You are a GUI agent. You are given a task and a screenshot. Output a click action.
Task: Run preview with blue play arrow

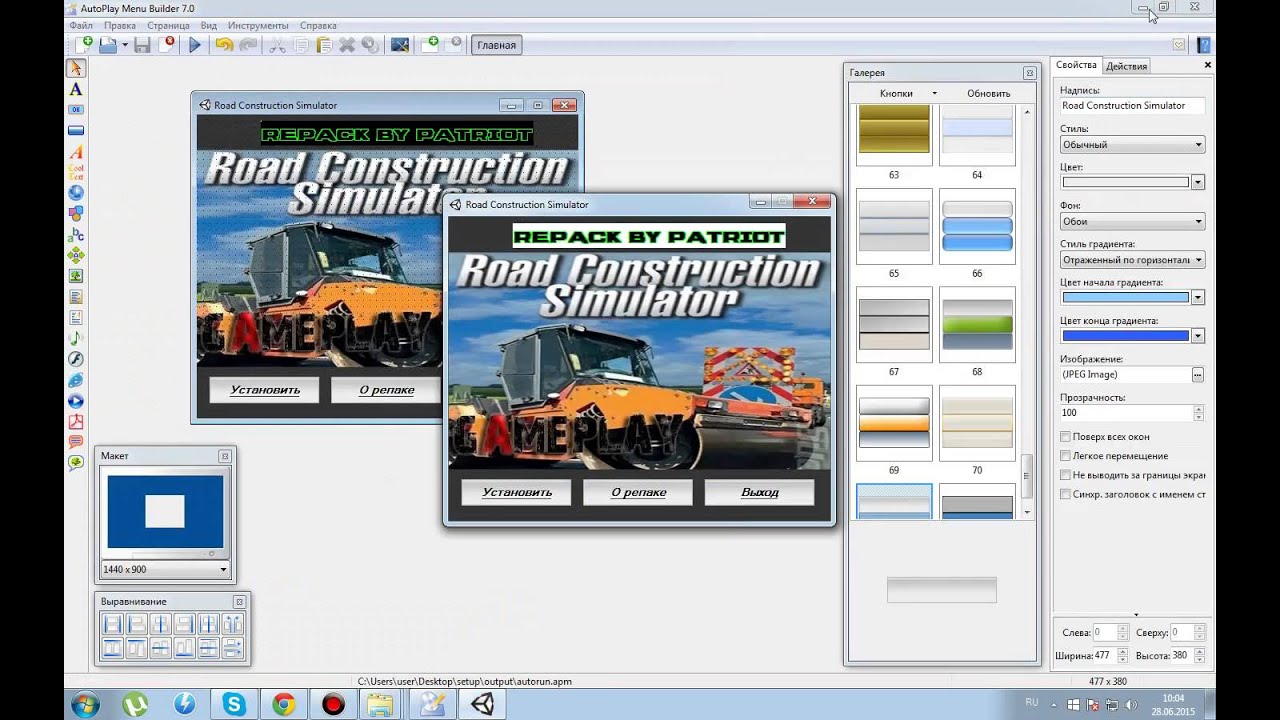pos(195,44)
